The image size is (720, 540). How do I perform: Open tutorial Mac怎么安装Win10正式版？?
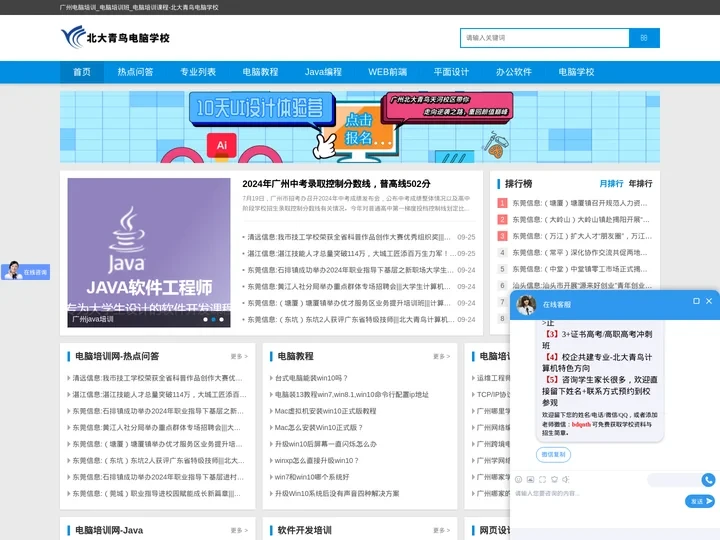click(318, 428)
